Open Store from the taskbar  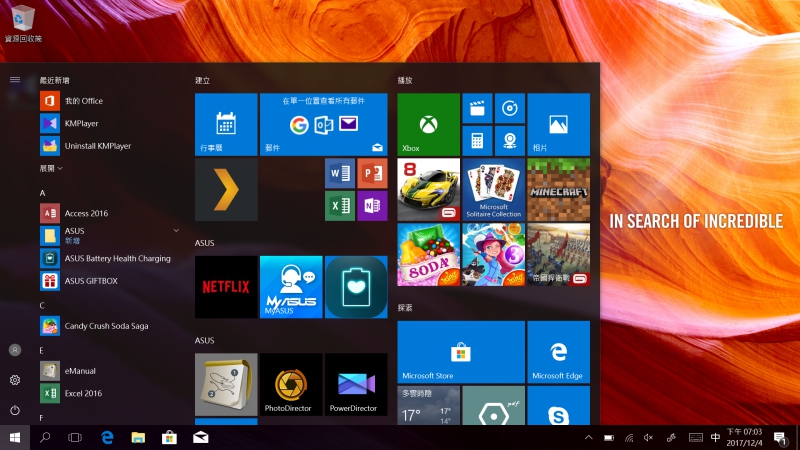169,437
